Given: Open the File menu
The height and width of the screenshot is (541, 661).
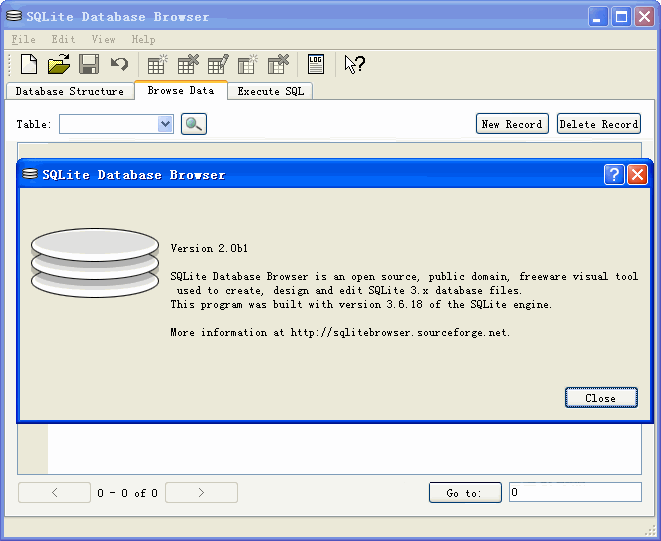Looking at the screenshot, I should pos(23,39).
